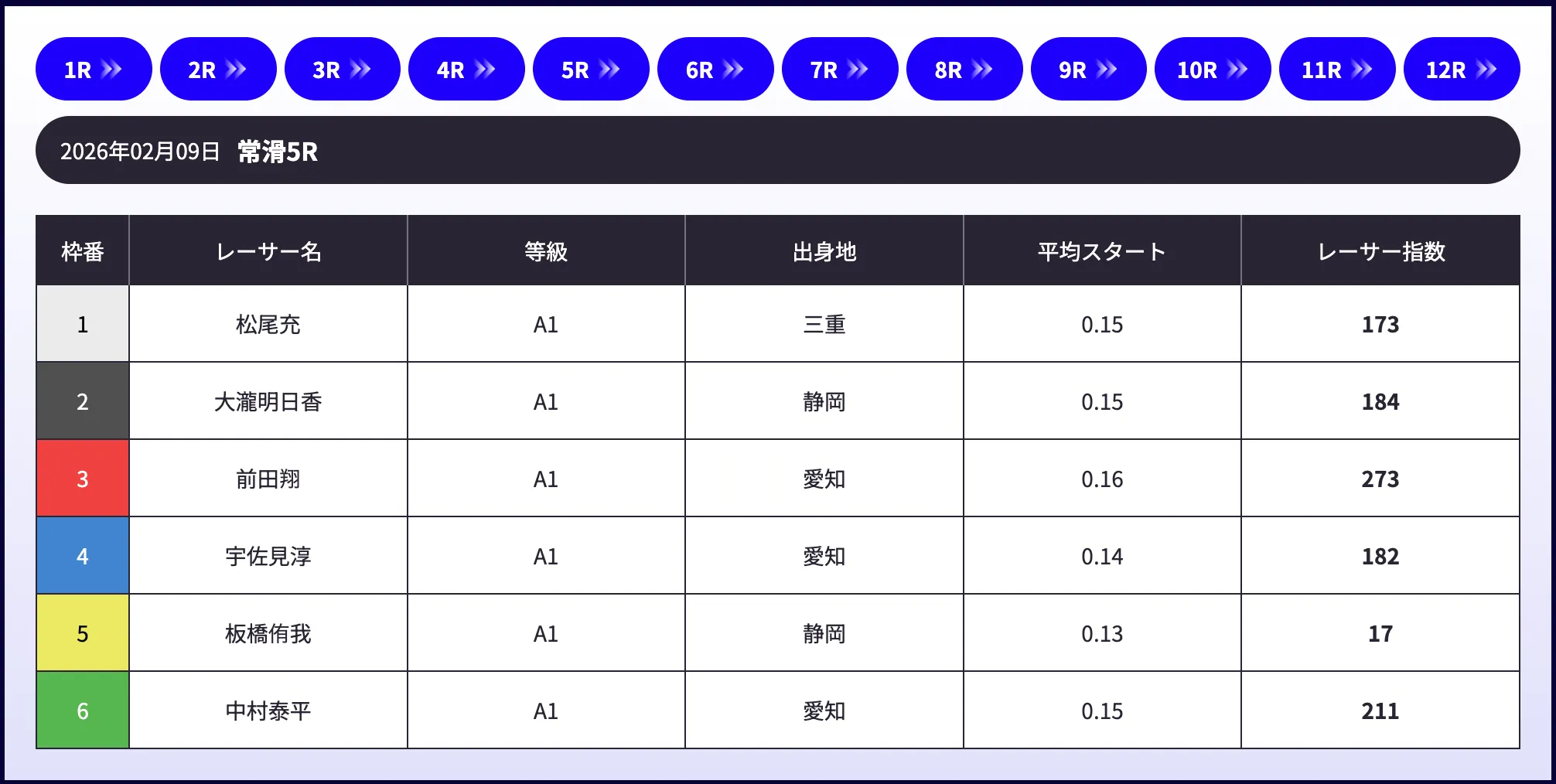1556x784 pixels.
Task: Click the blue lane 4 cell
Action: 83,556
